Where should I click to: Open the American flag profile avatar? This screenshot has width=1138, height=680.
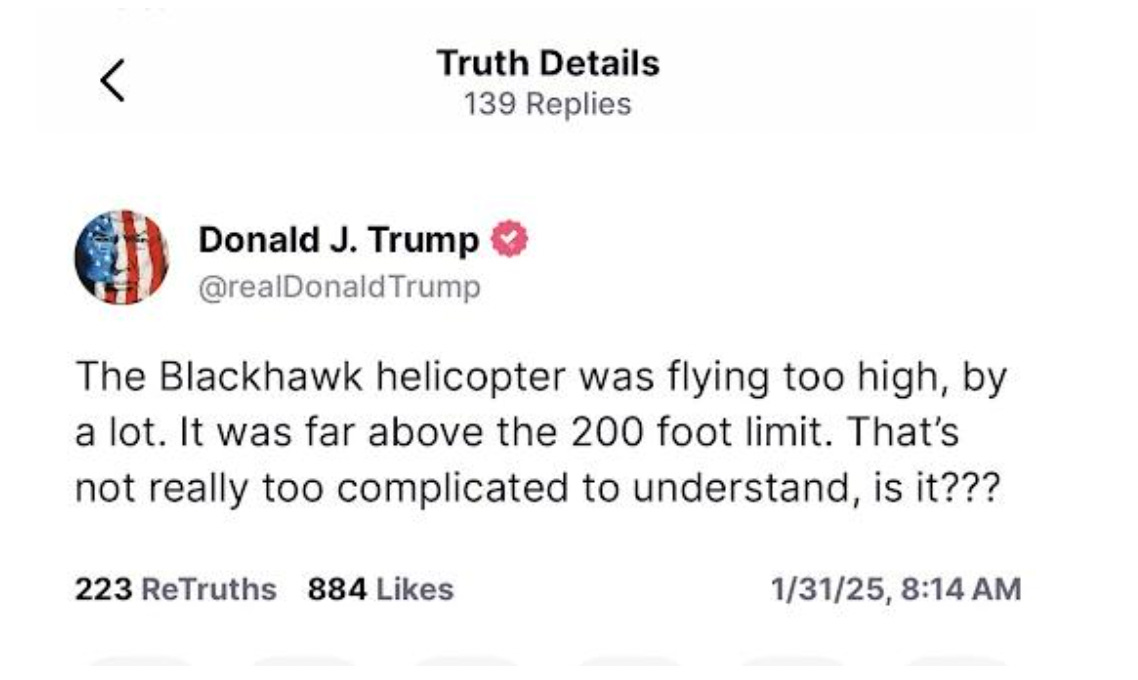(x=122, y=258)
